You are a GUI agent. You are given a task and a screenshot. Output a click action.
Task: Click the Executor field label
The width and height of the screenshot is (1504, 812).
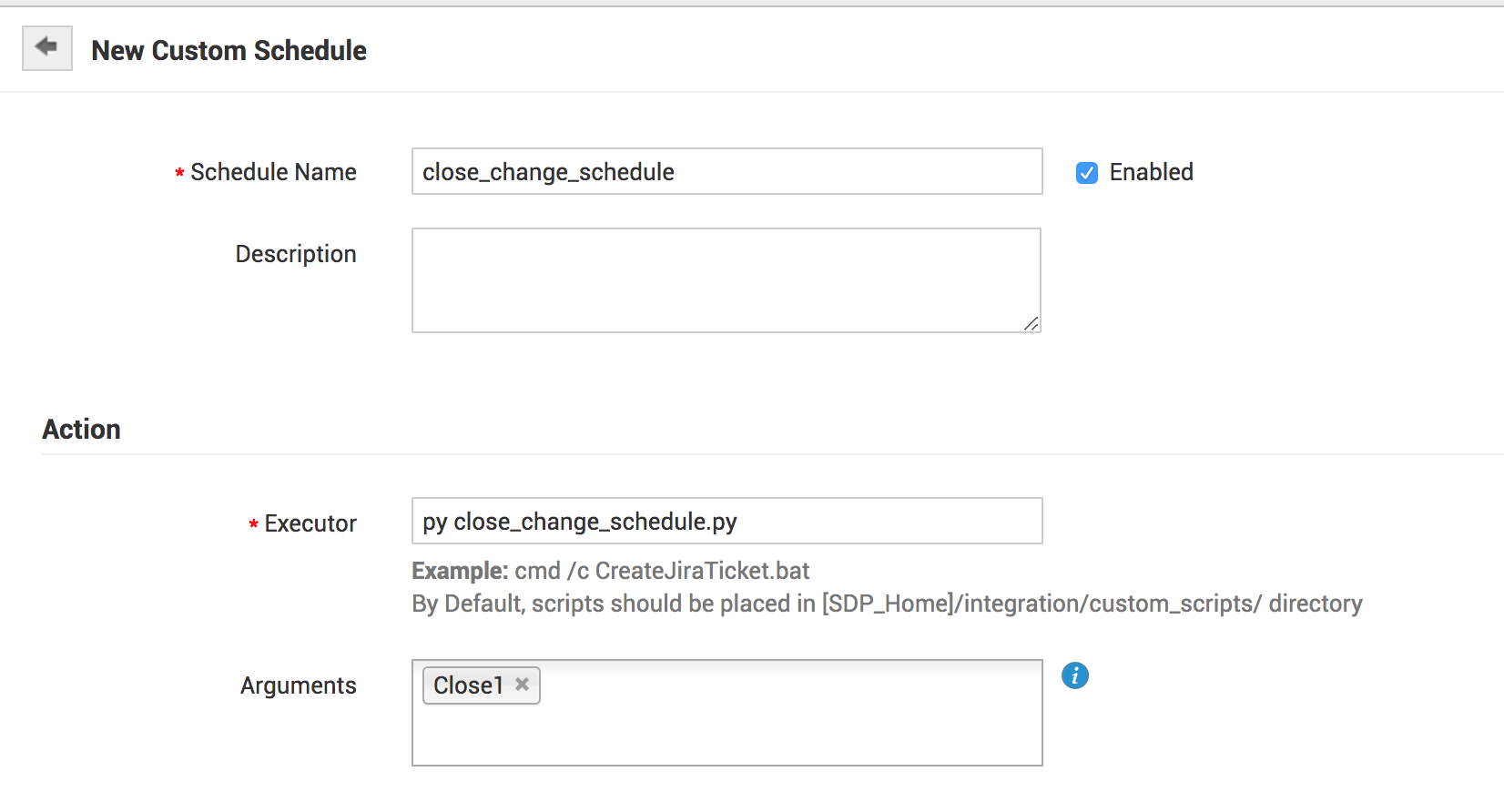point(310,523)
